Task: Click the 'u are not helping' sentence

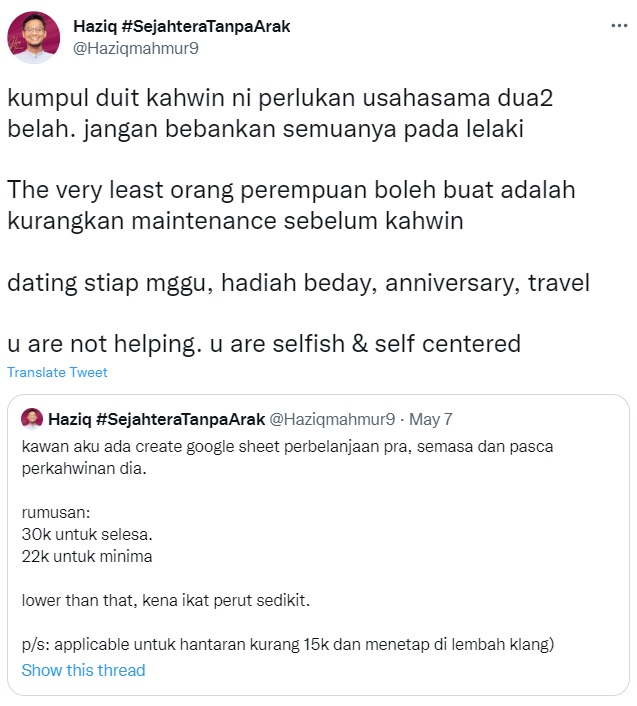Action: click(264, 344)
